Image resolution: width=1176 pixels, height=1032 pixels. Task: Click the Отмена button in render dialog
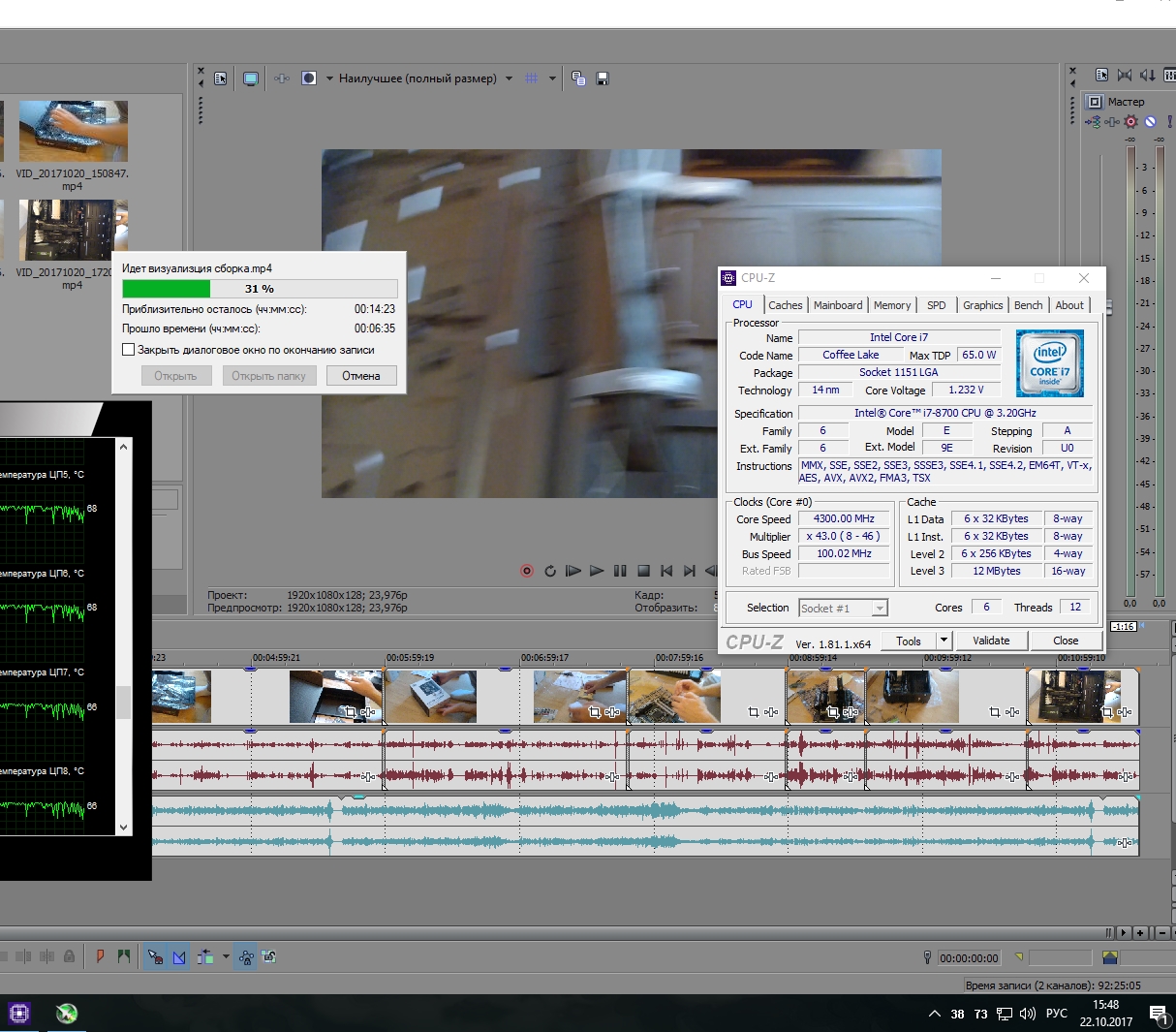coord(360,376)
